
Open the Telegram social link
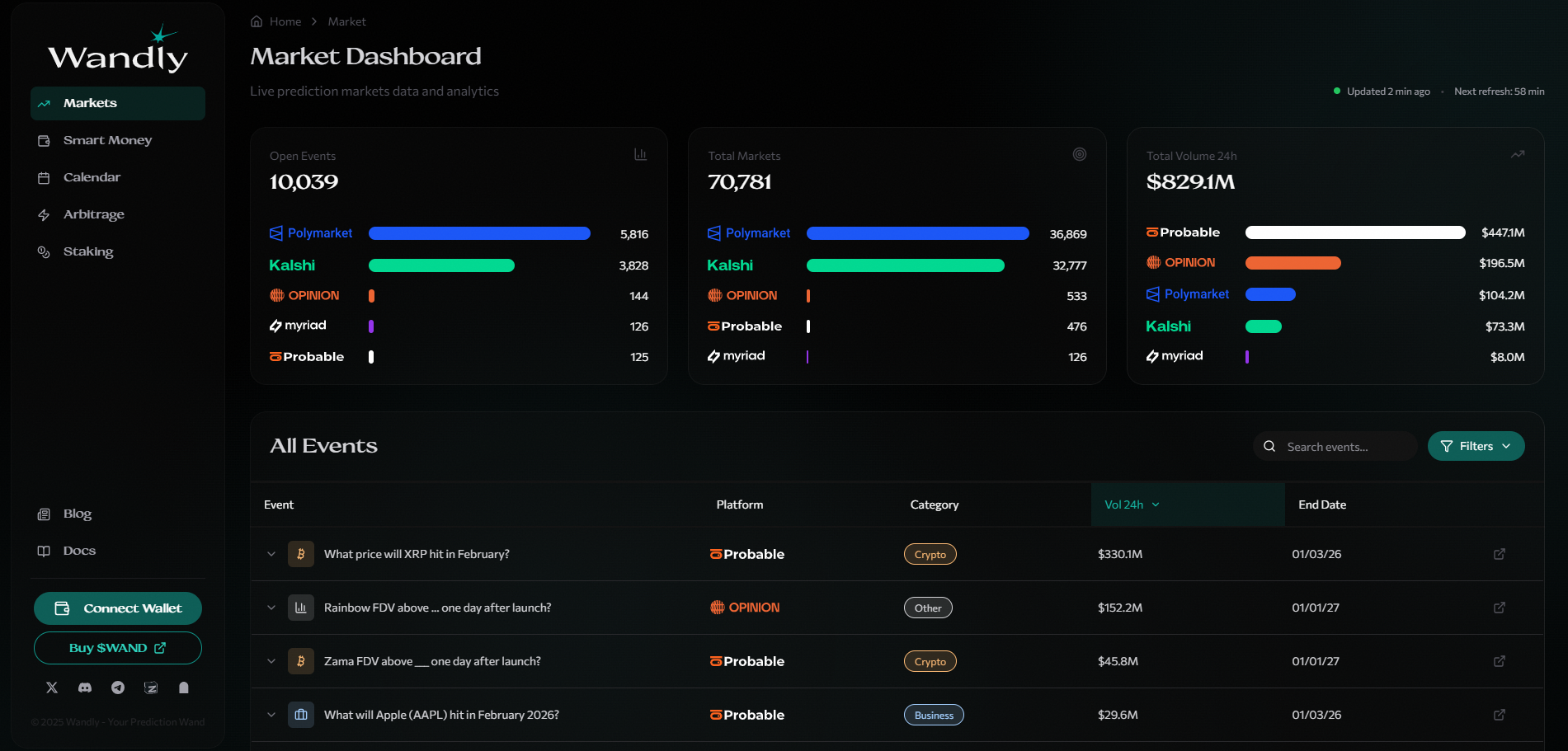coord(118,688)
